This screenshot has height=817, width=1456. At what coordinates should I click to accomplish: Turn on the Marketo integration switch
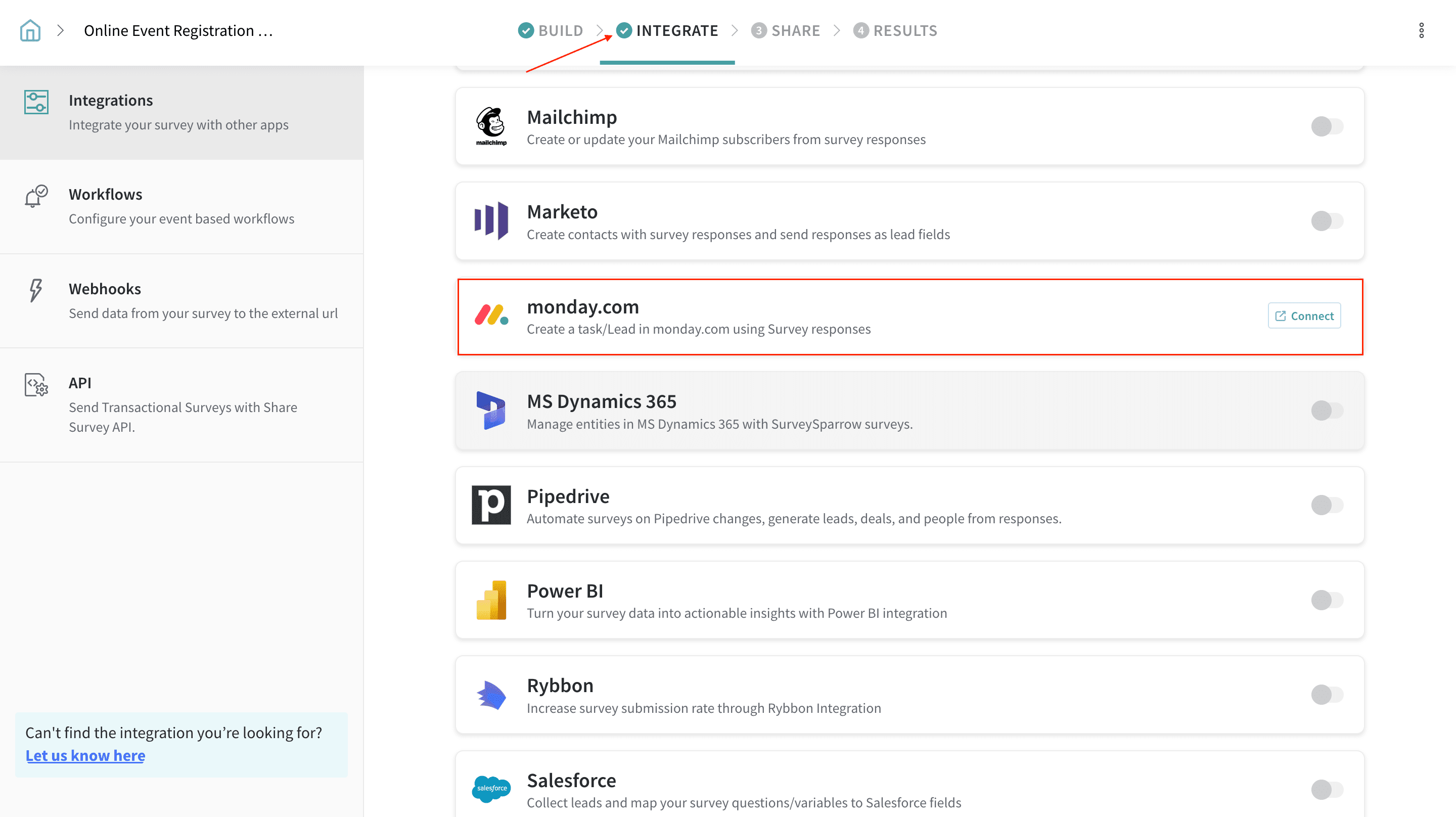(1327, 220)
